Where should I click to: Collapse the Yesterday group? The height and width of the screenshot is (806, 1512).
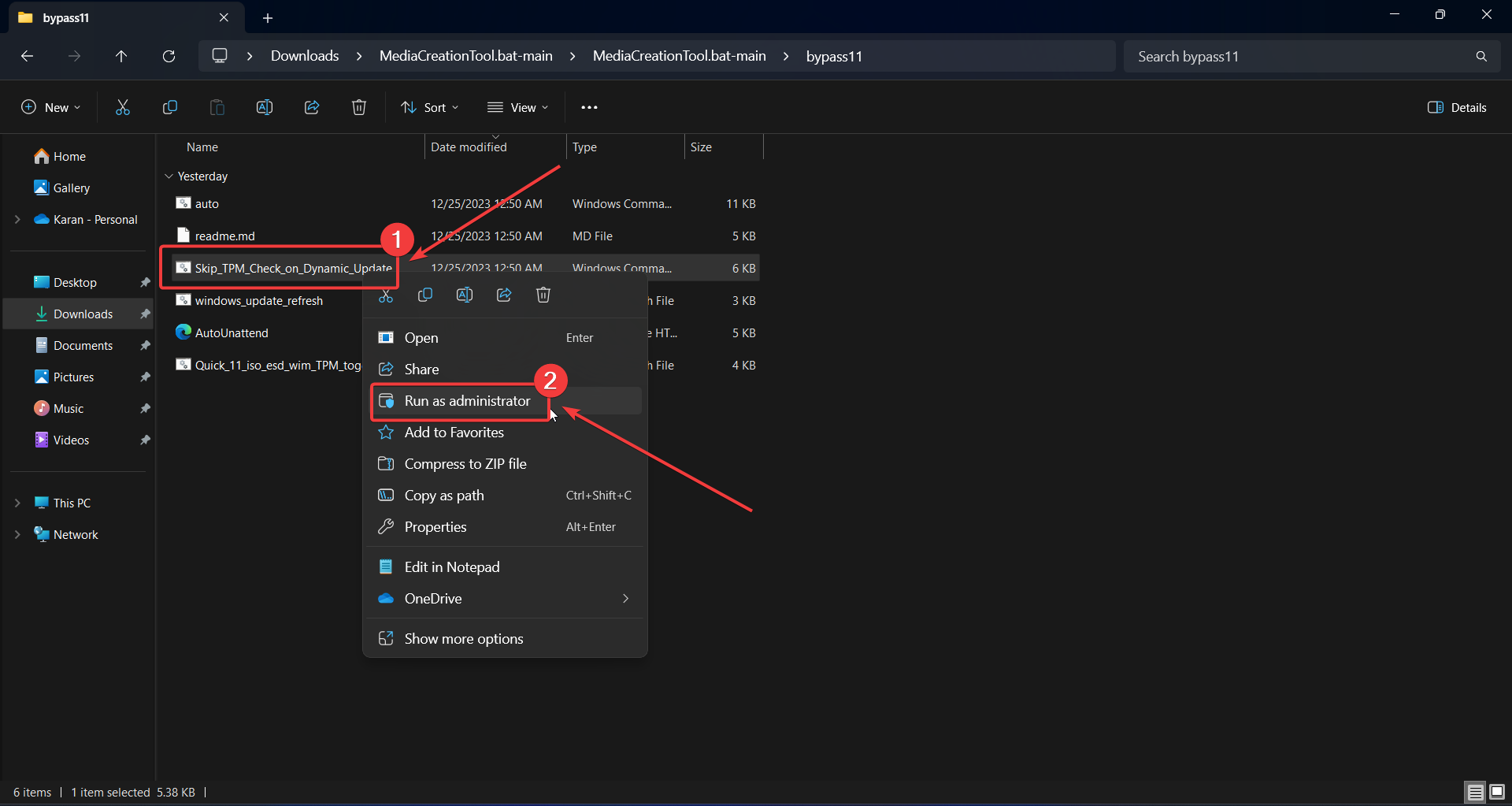[x=169, y=176]
